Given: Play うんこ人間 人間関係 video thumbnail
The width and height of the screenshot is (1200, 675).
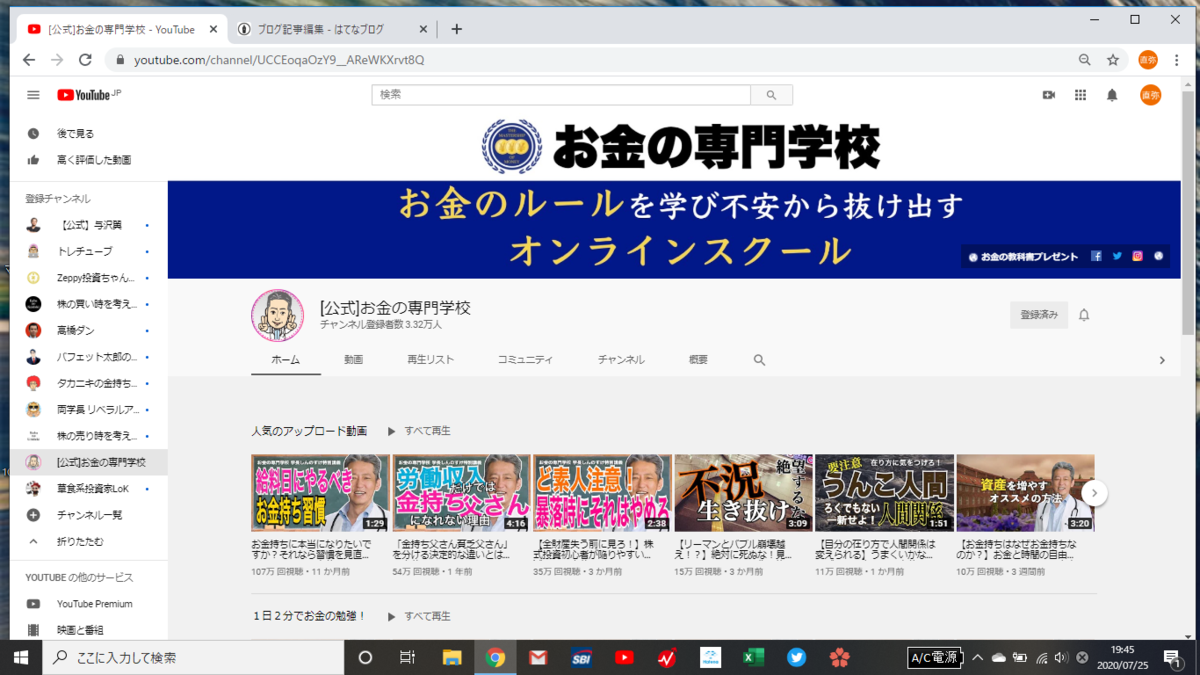Looking at the screenshot, I should coord(884,492).
